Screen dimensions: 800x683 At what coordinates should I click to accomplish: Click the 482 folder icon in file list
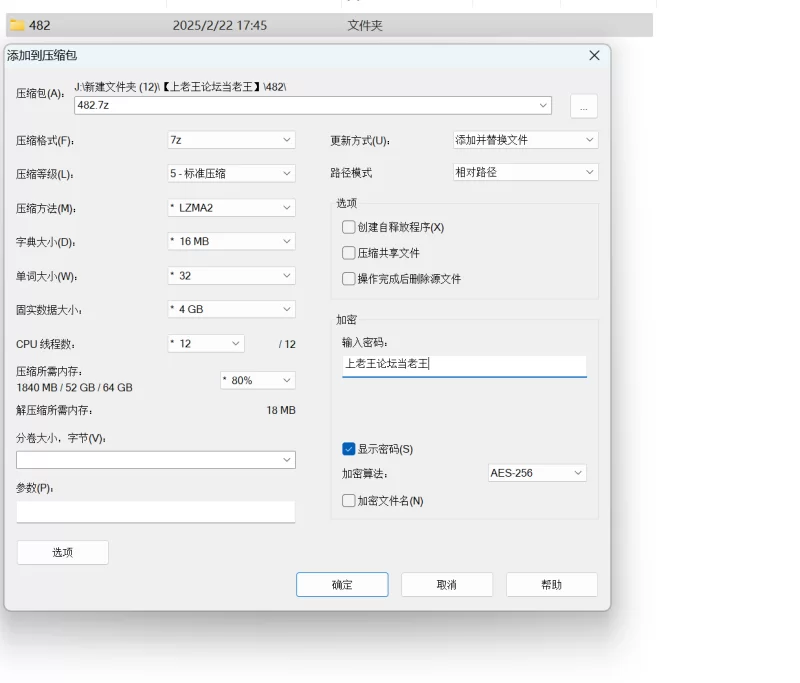[17, 25]
